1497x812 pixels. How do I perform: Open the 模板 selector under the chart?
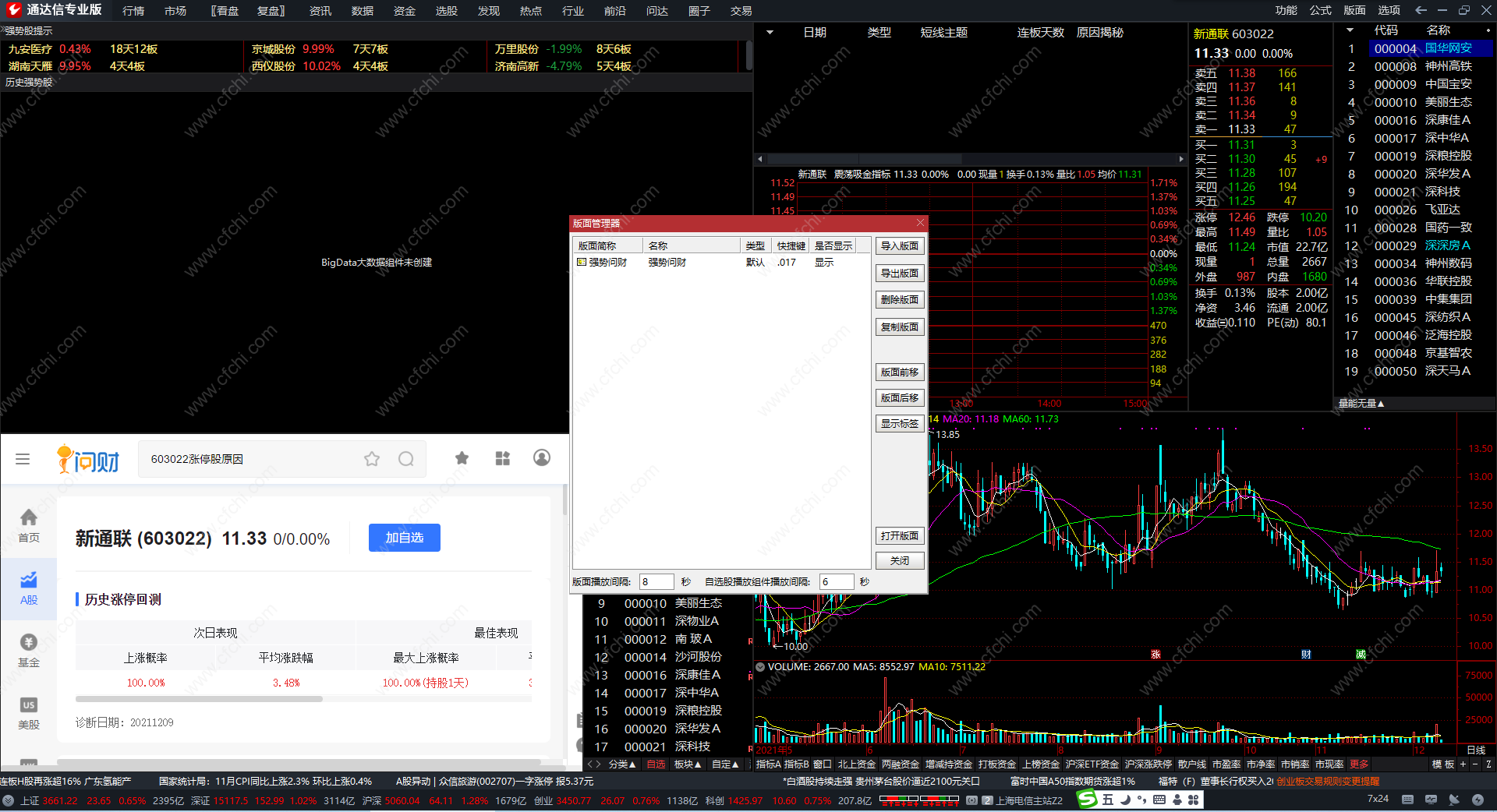[1443, 764]
